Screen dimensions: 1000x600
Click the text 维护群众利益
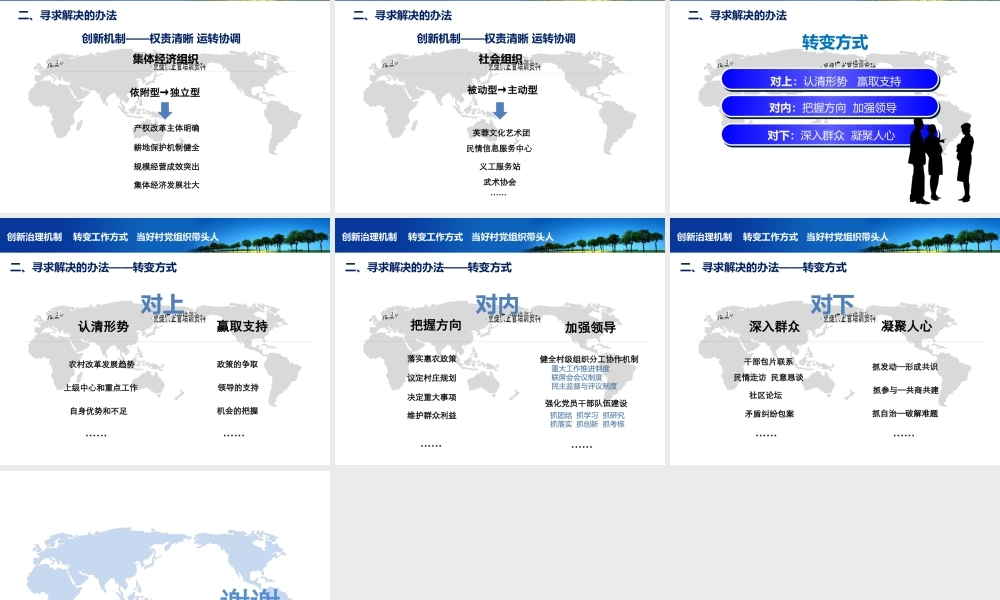pyautogui.click(x=432, y=415)
